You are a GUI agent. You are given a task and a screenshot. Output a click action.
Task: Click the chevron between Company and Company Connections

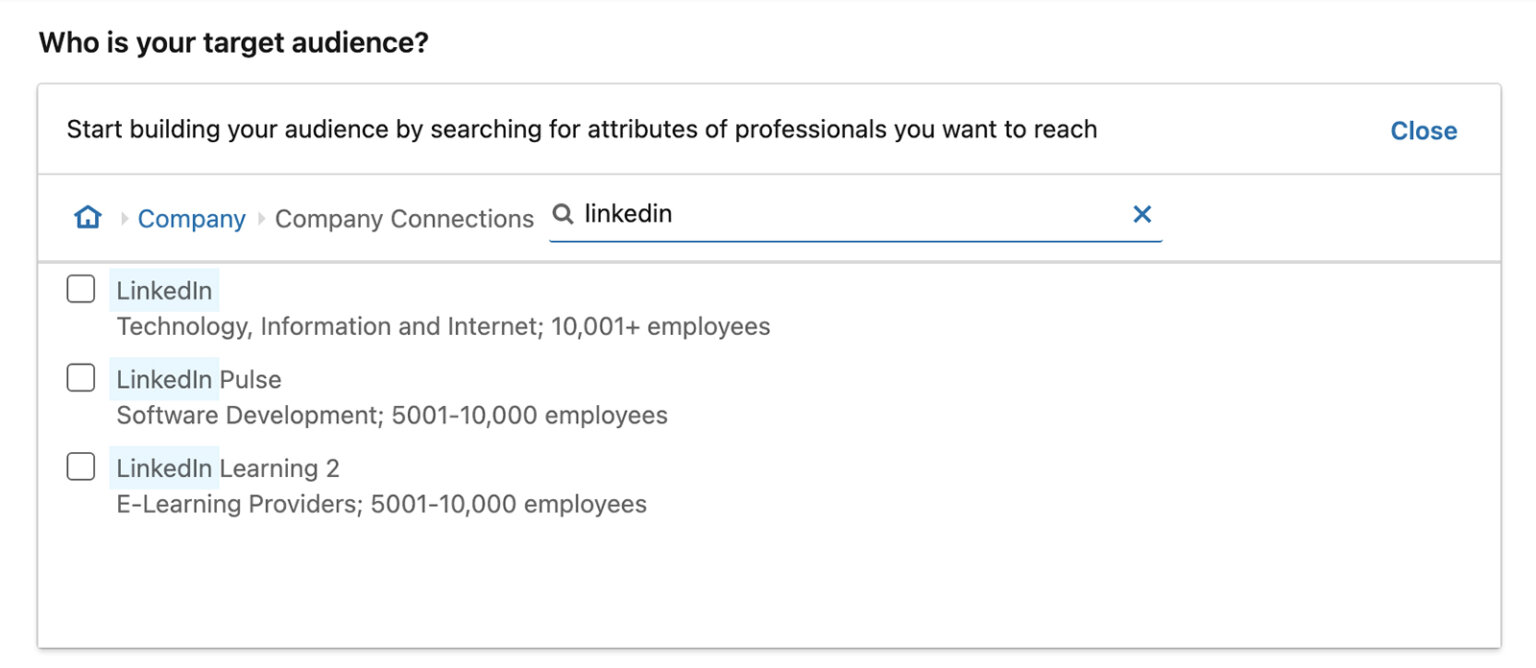[259, 218]
